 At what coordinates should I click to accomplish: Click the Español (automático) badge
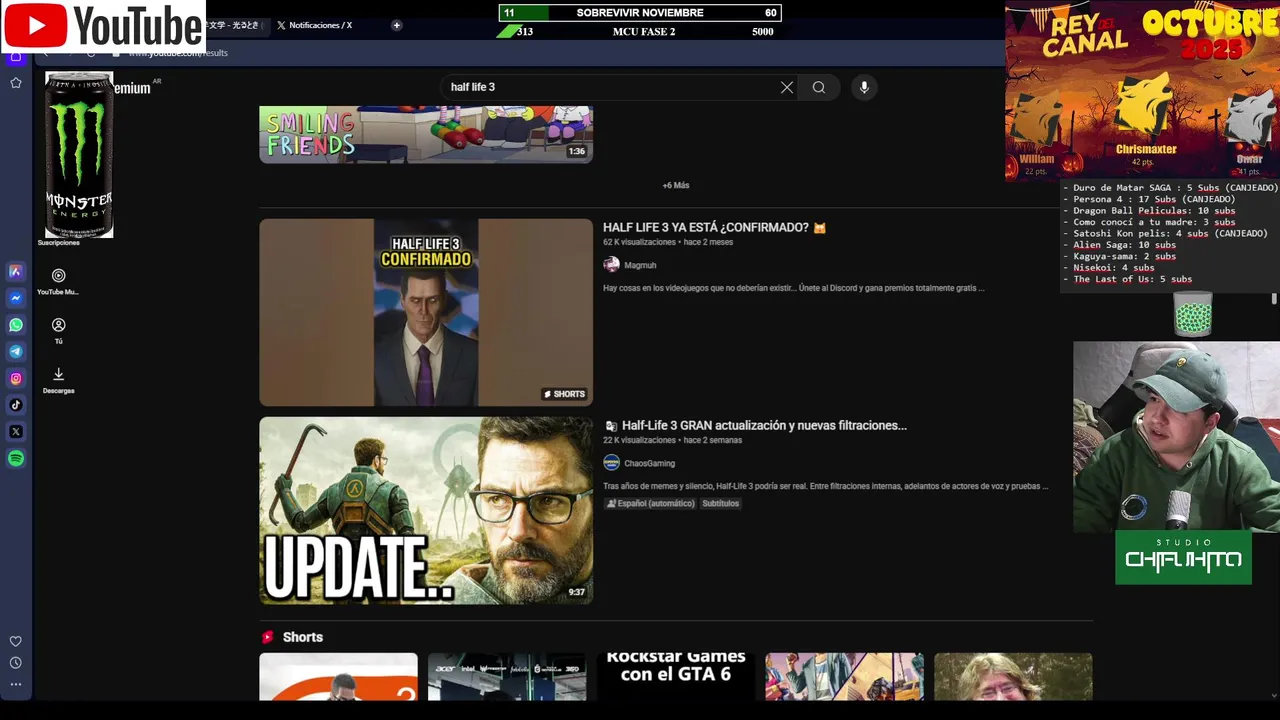click(x=650, y=504)
